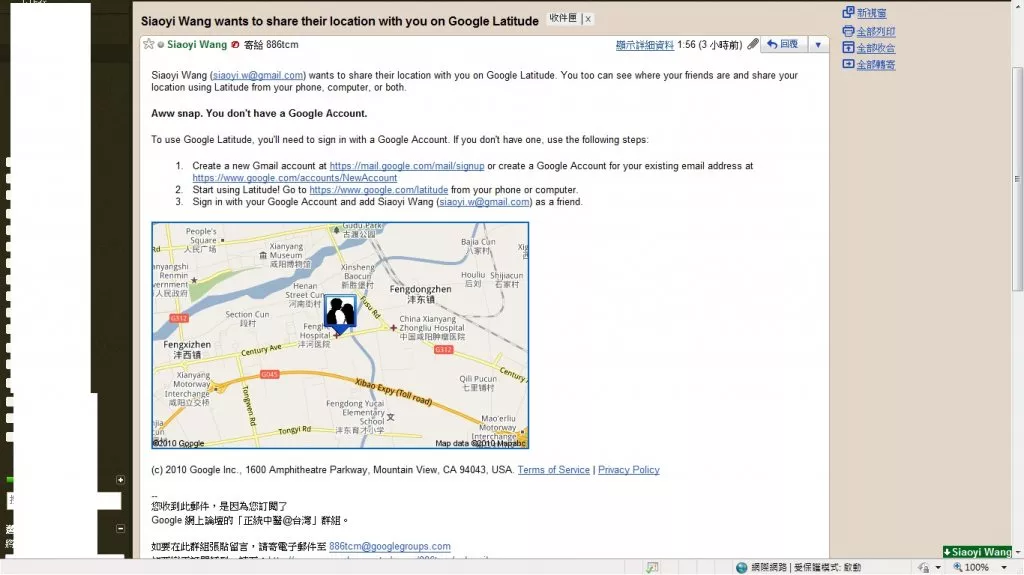This screenshot has width=1024, height=575.
Task: Click the security lock icon in status bar
Action: (x=923, y=567)
